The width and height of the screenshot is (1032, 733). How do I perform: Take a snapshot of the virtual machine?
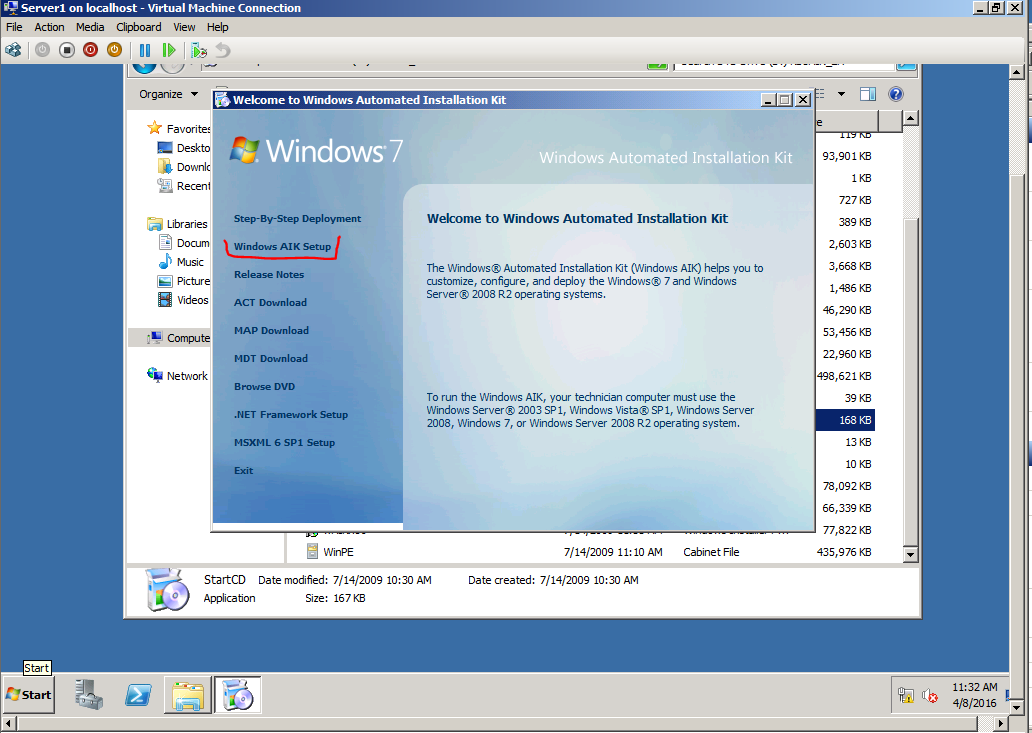[199, 50]
